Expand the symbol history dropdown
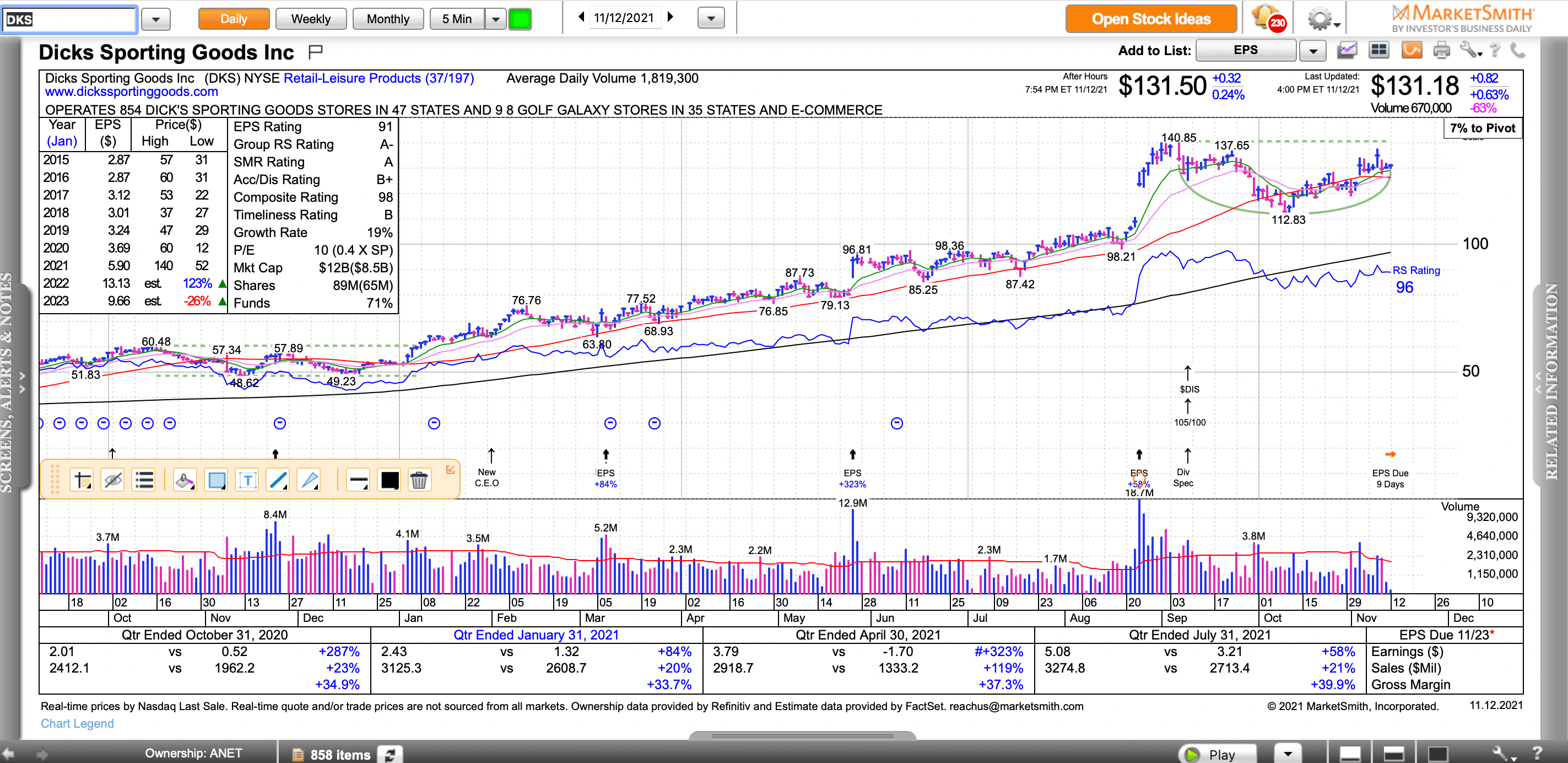This screenshot has width=1568, height=763. point(156,19)
